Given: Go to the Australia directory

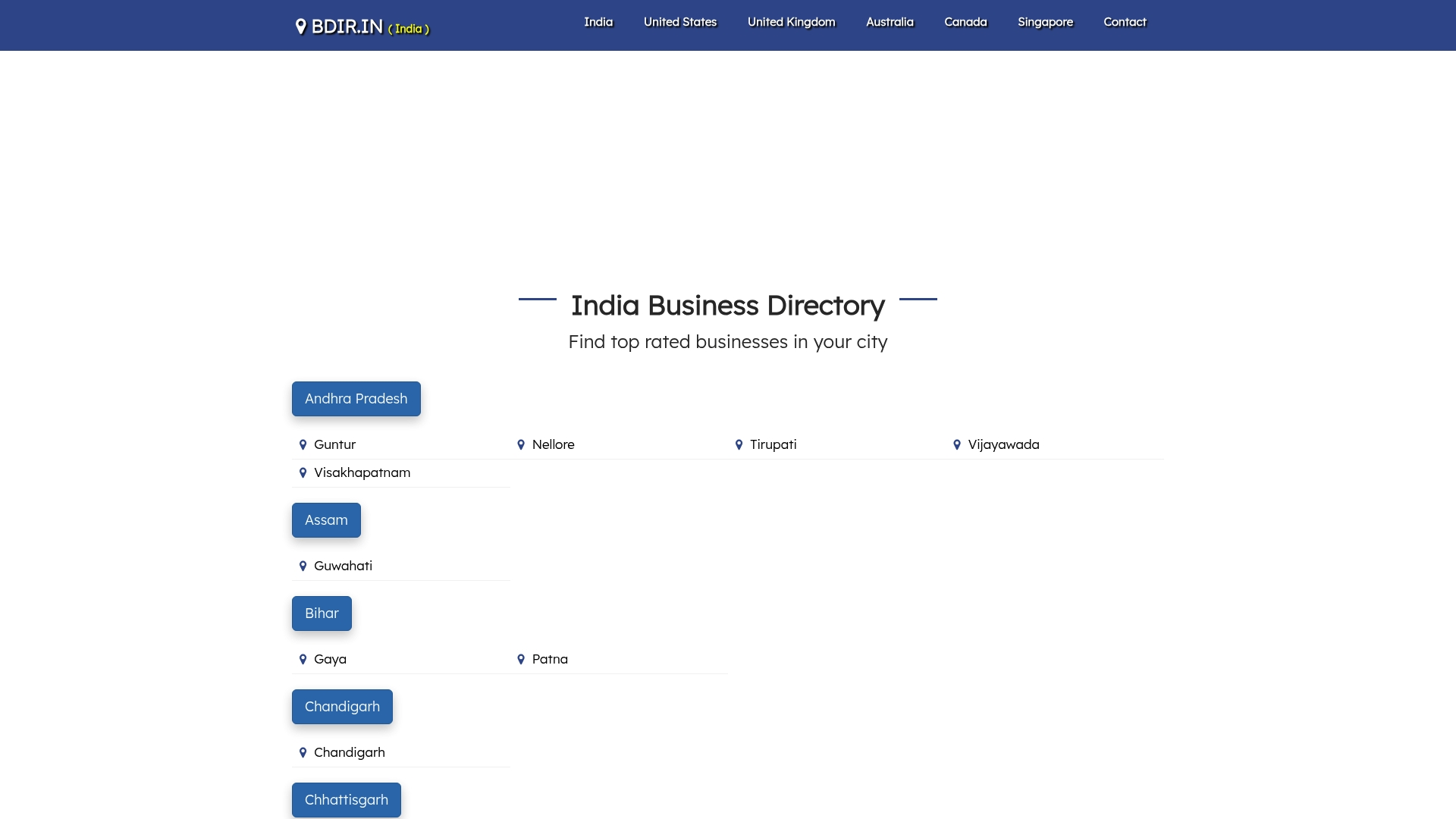Looking at the screenshot, I should coord(890,22).
